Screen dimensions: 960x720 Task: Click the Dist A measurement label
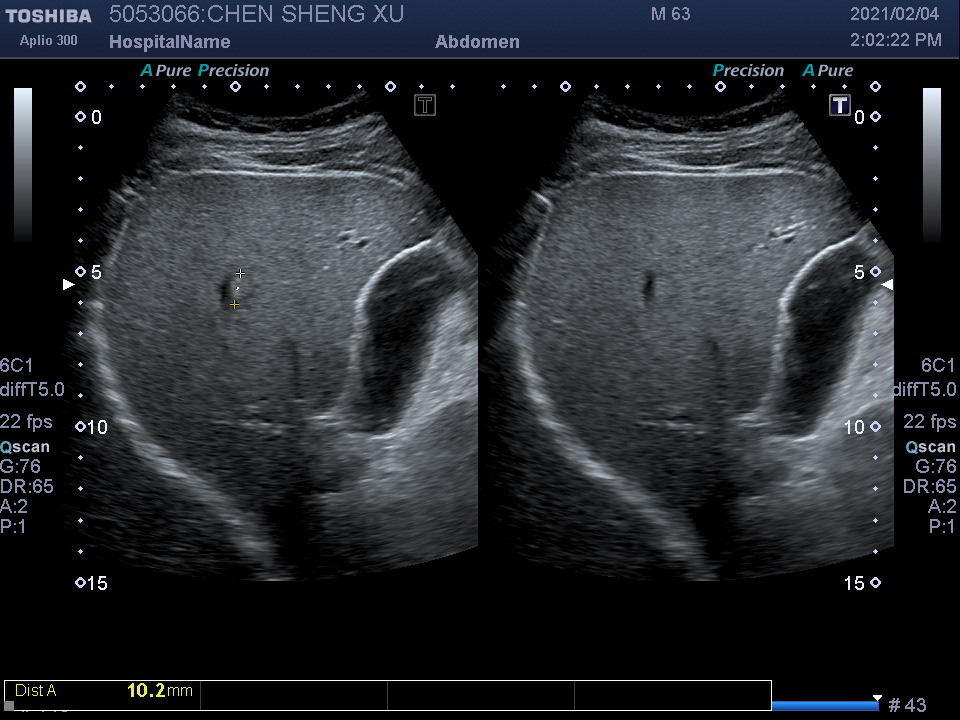pyautogui.click(x=36, y=690)
